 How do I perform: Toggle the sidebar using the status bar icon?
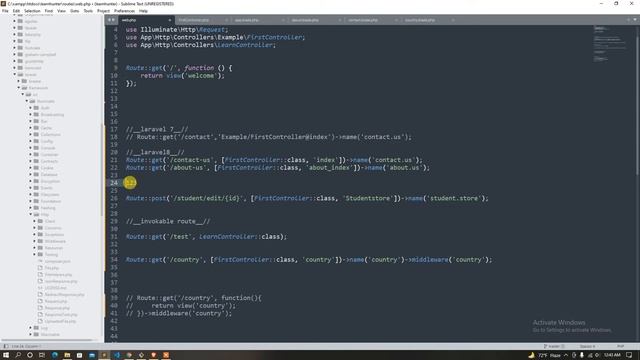click(x=6, y=346)
